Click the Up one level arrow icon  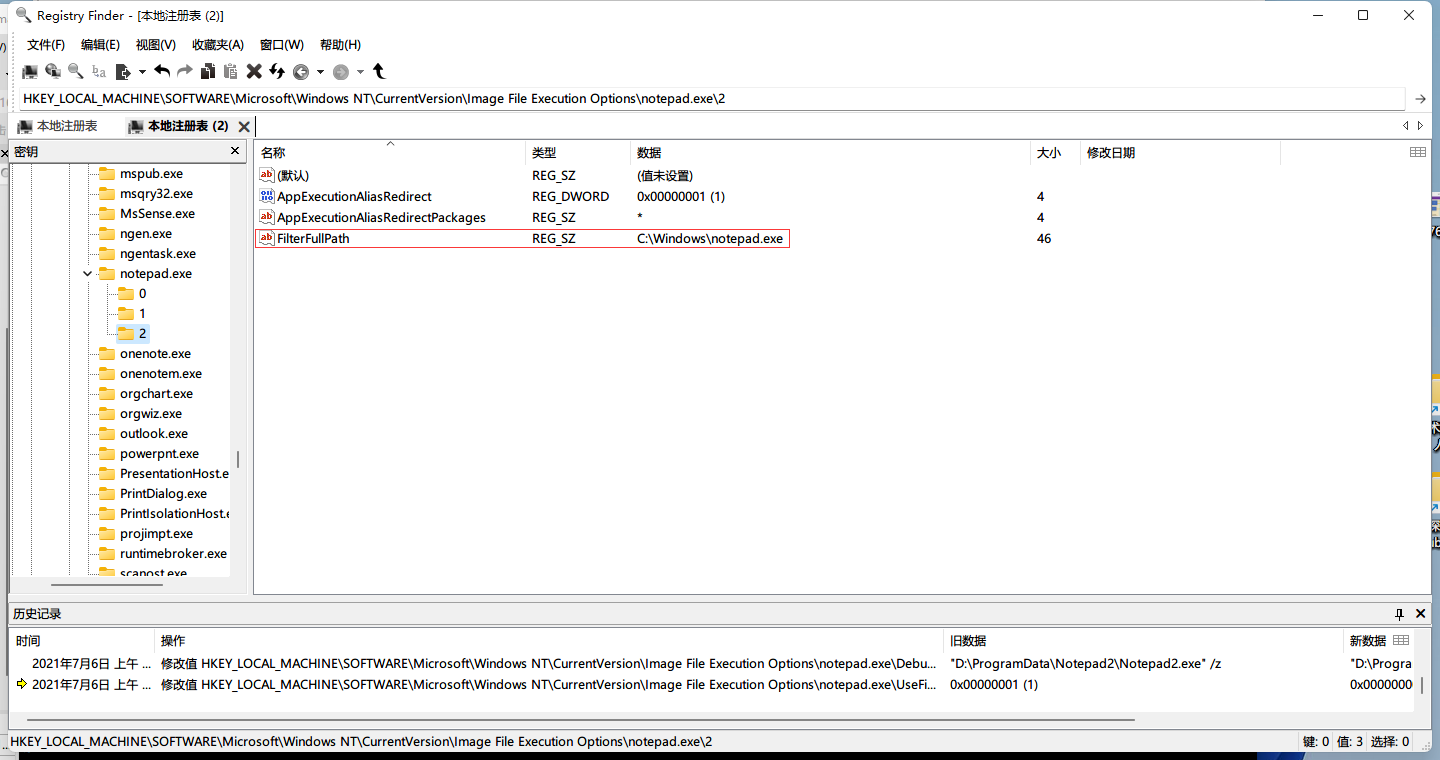coord(379,71)
